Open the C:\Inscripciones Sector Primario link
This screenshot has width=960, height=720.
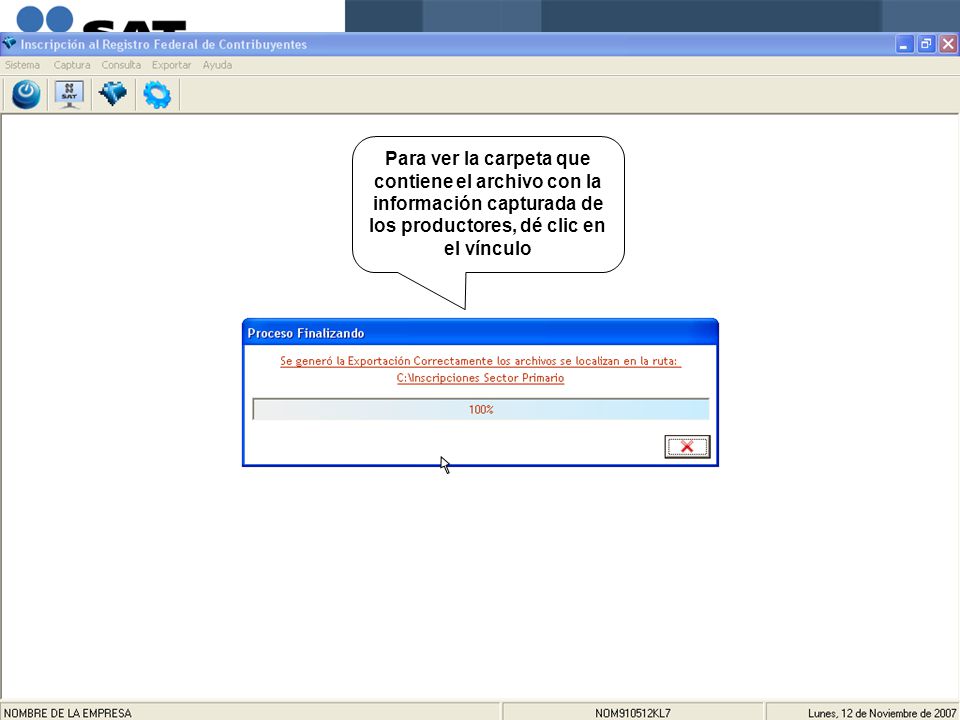(x=481, y=378)
